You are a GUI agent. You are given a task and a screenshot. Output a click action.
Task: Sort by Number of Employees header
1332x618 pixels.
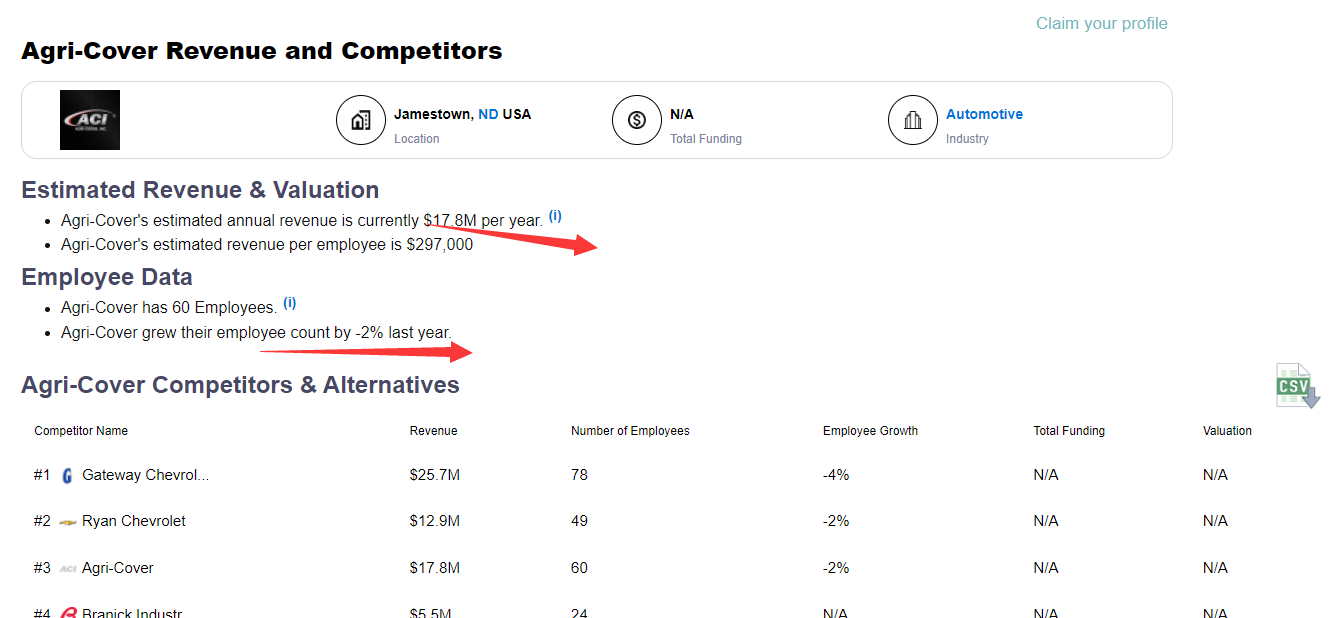630,431
